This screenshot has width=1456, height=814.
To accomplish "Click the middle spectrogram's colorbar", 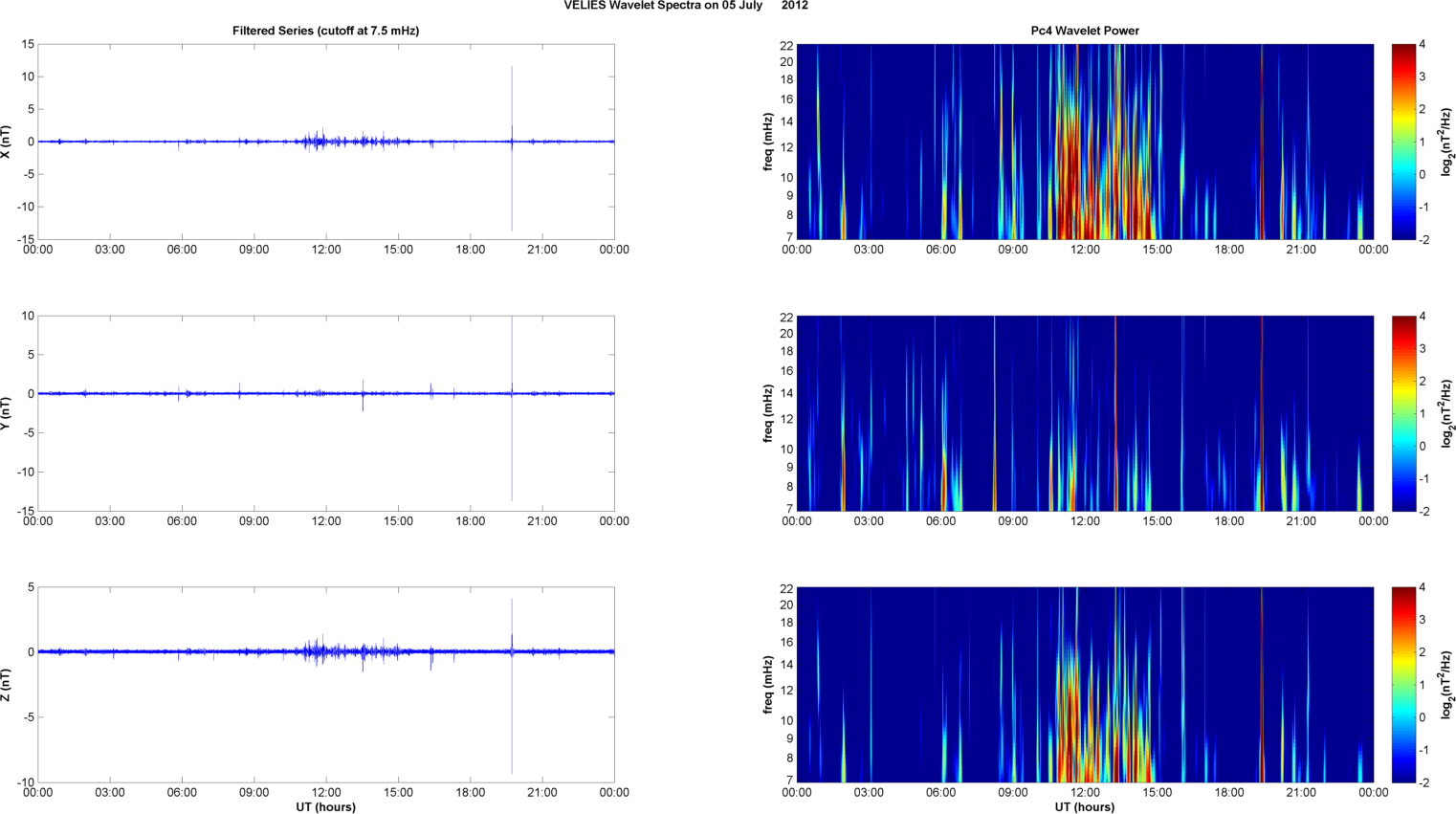I will (x=1402, y=413).
